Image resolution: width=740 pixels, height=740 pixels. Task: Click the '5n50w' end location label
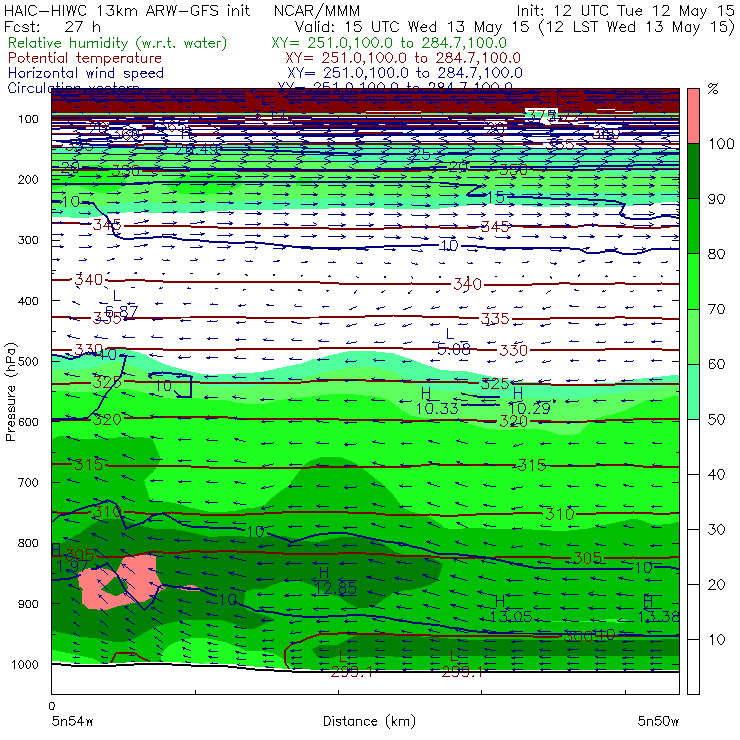pos(658,721)
